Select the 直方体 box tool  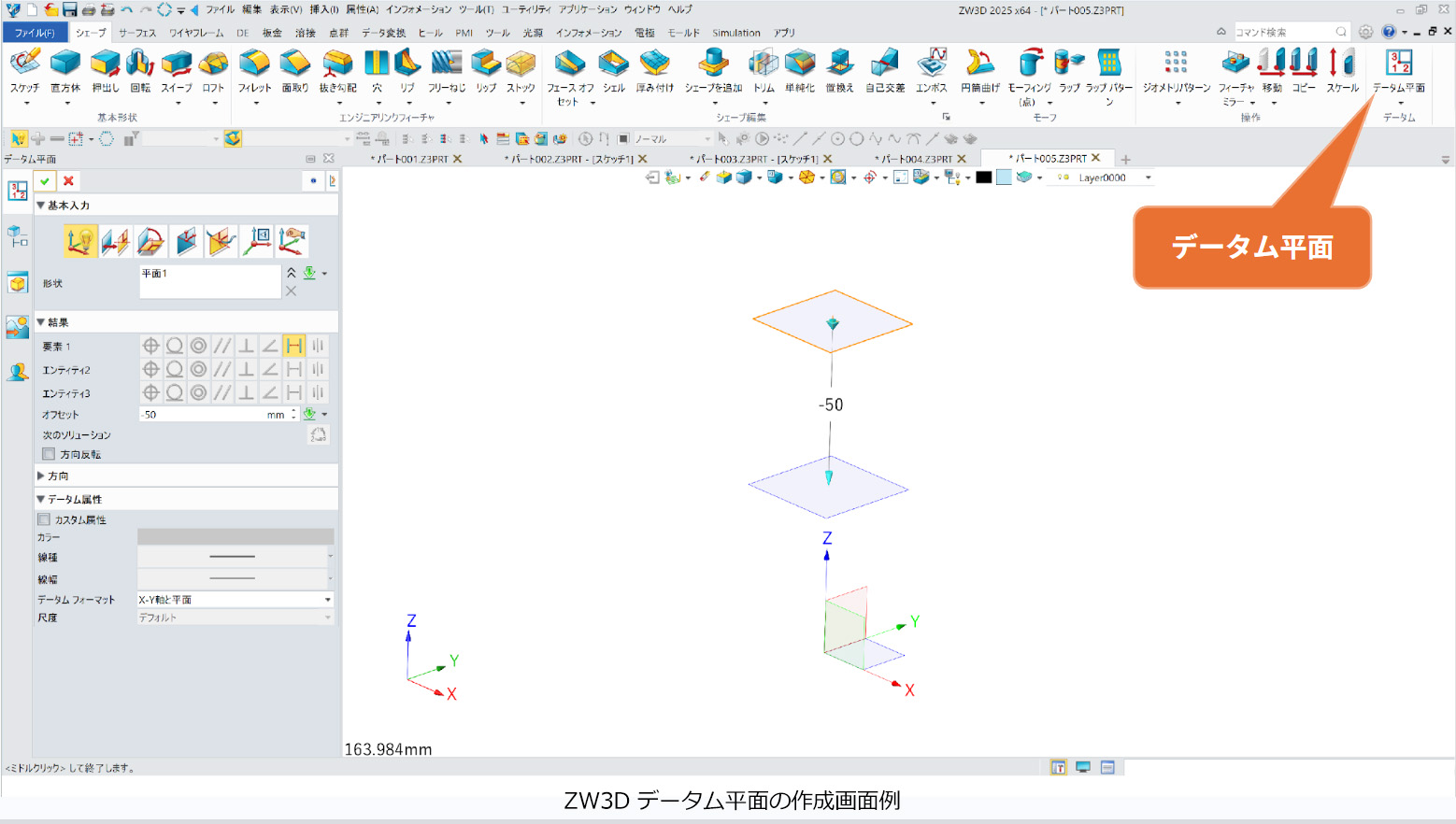click(x=65, y=71)
